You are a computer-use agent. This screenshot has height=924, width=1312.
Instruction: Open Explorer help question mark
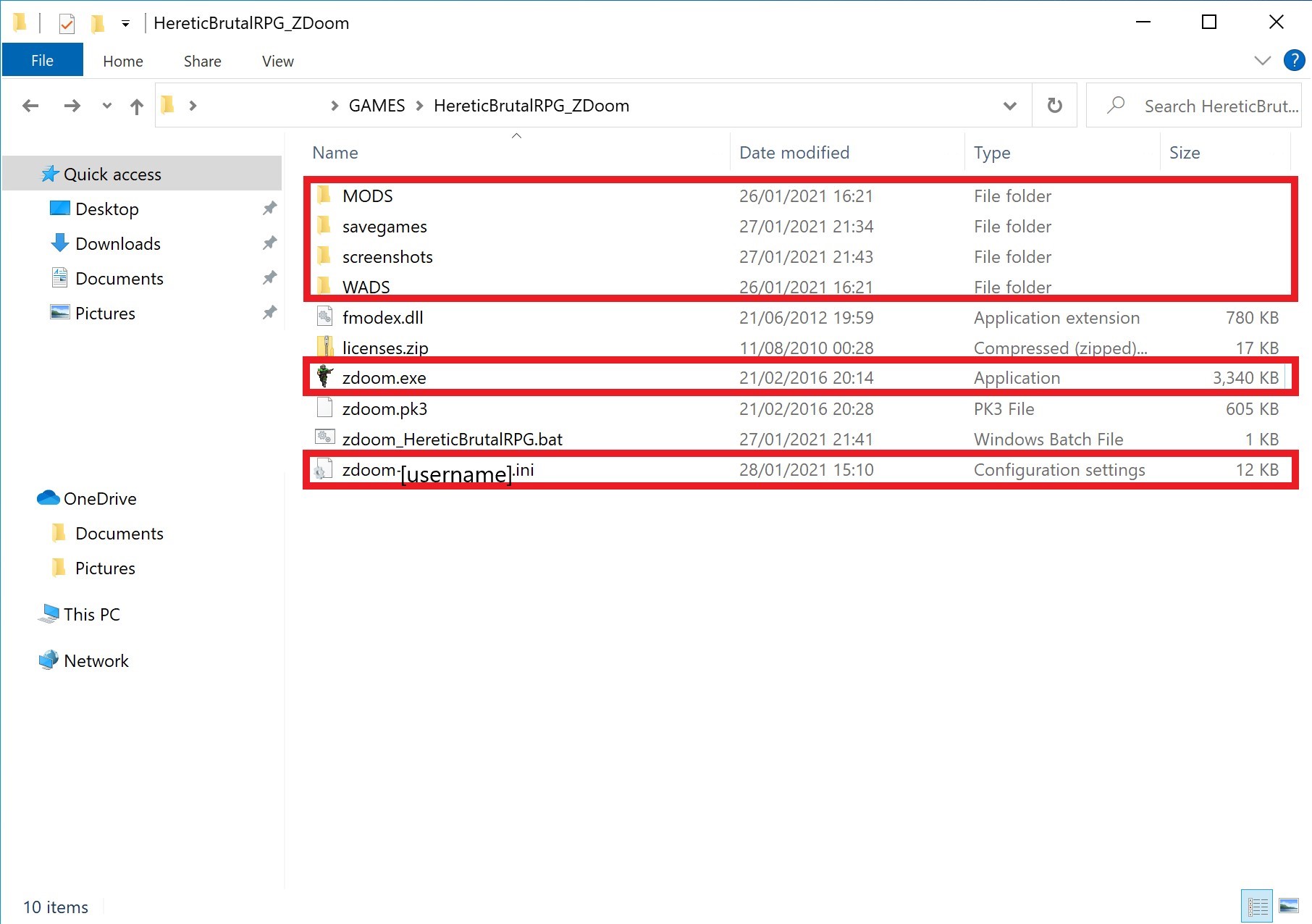pyautogui.click(x=1293, y=60)
